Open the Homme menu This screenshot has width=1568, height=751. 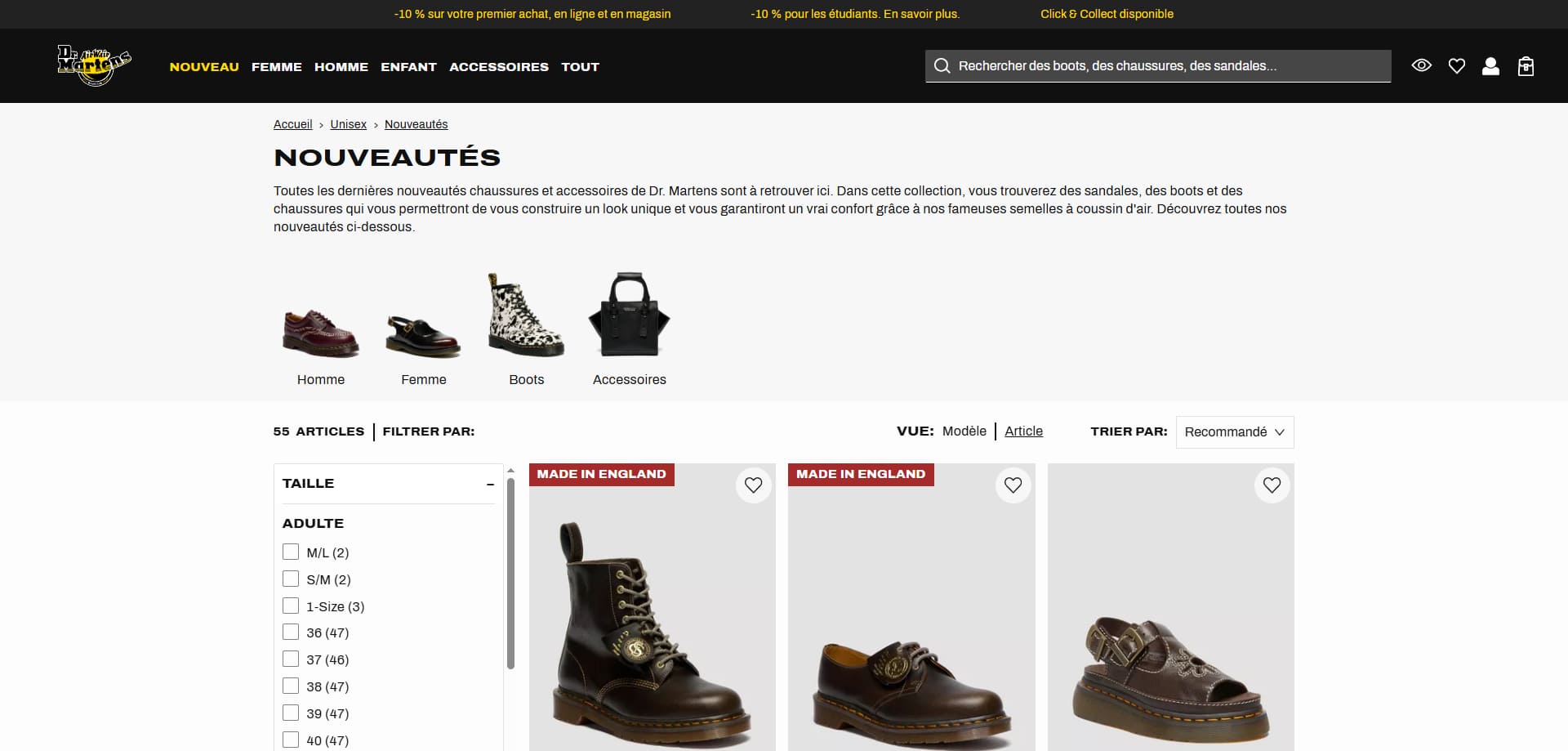click(341, 67)
